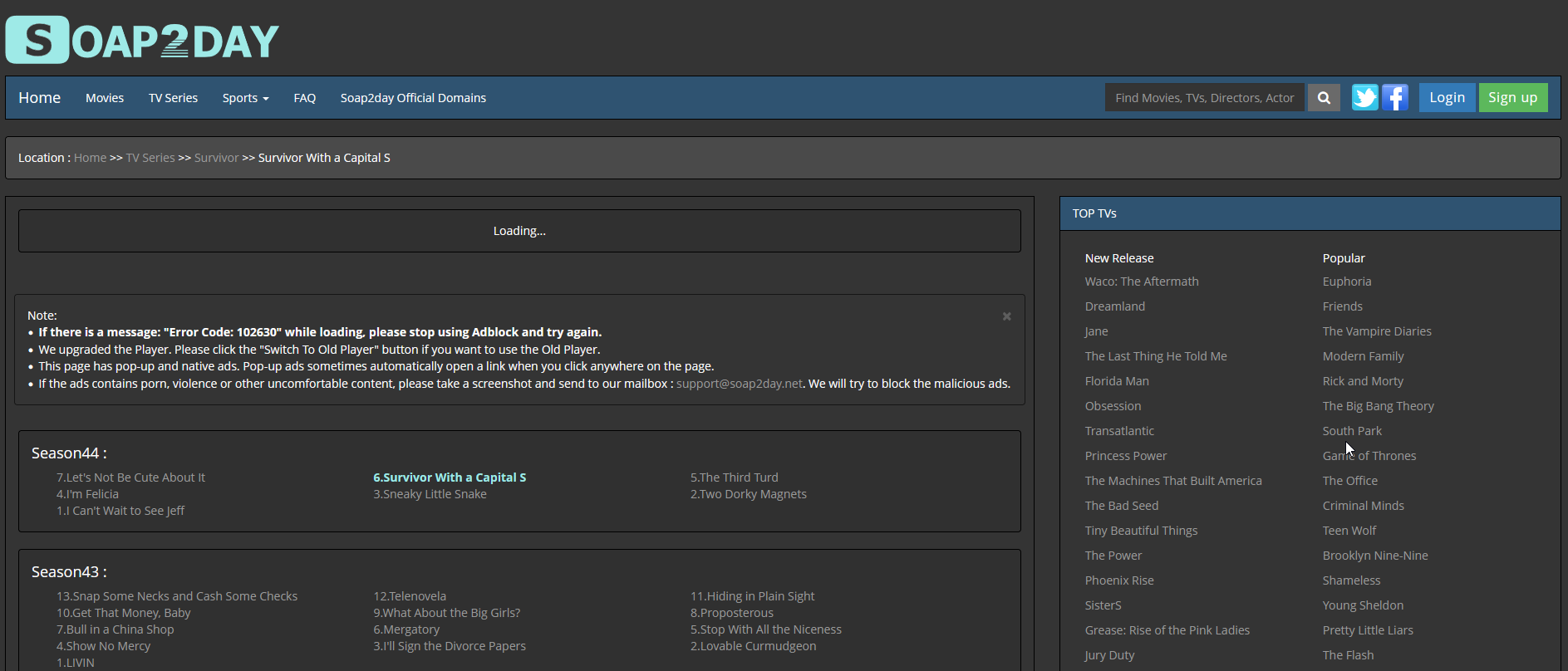This screenshot has height=671, width=1568.
Task: Open Soap2day Official Domains
Action: point(413,98)
